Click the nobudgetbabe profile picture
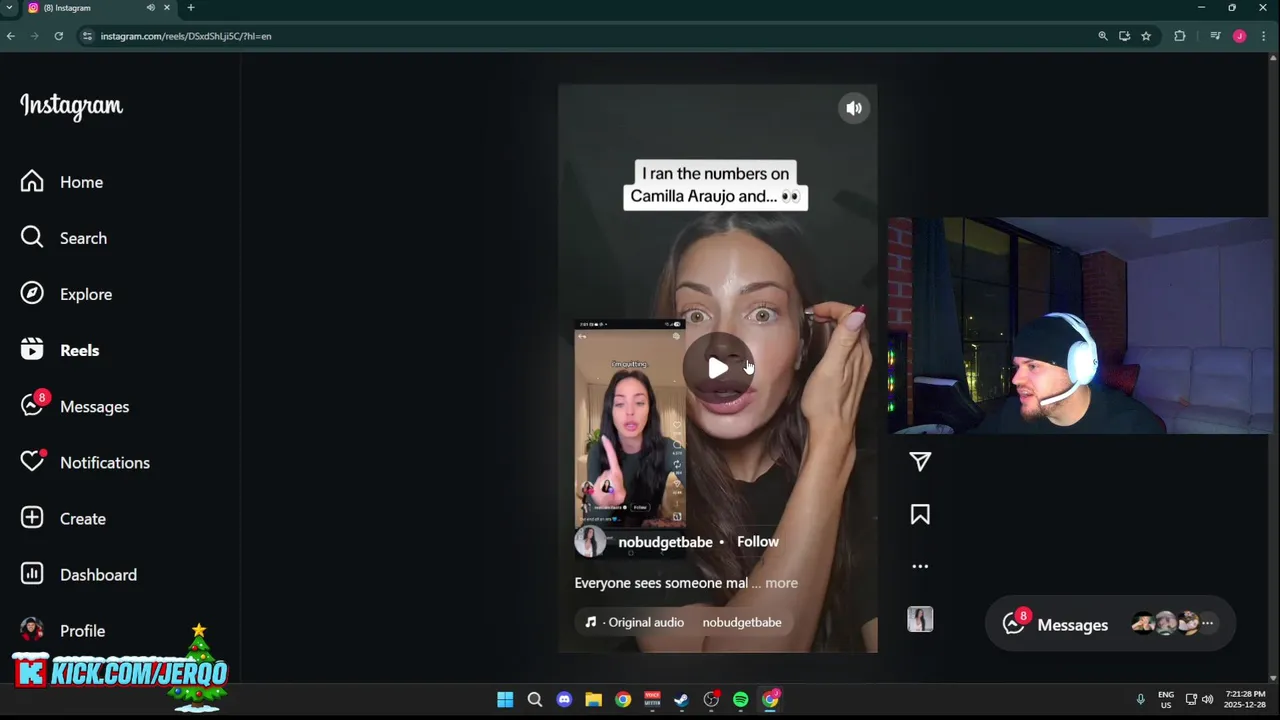 [590, 542]
